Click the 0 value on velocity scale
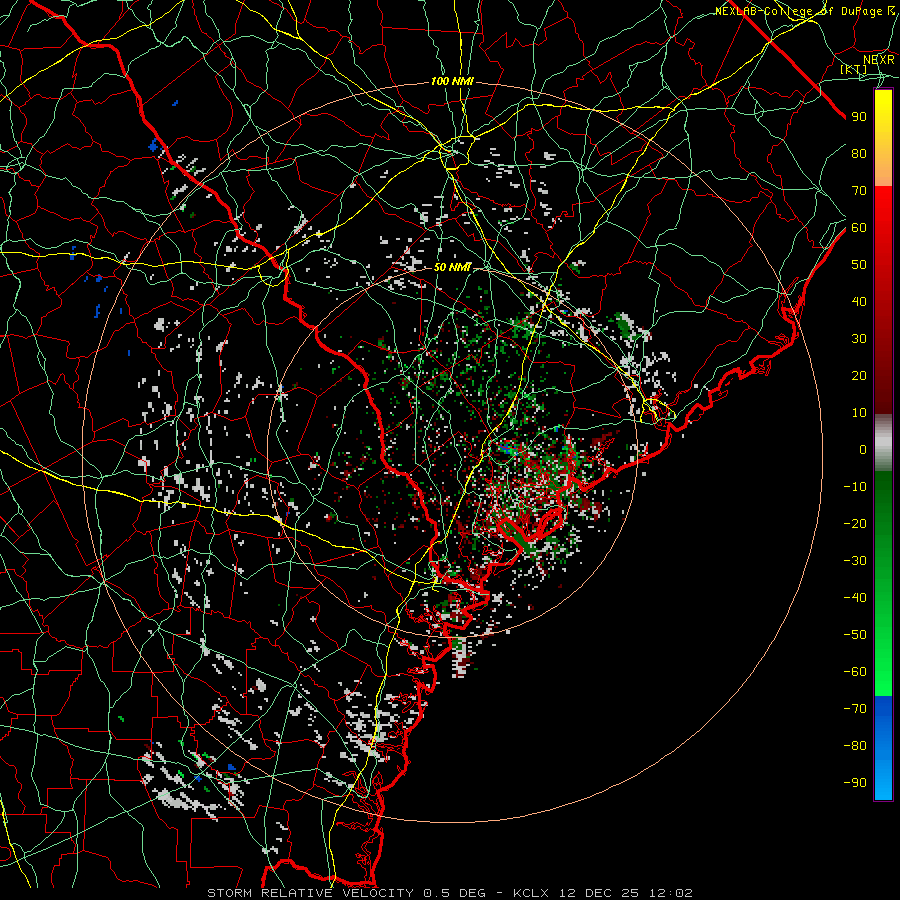The height and width of the screenshot is (900, 900). pos(863,449)
